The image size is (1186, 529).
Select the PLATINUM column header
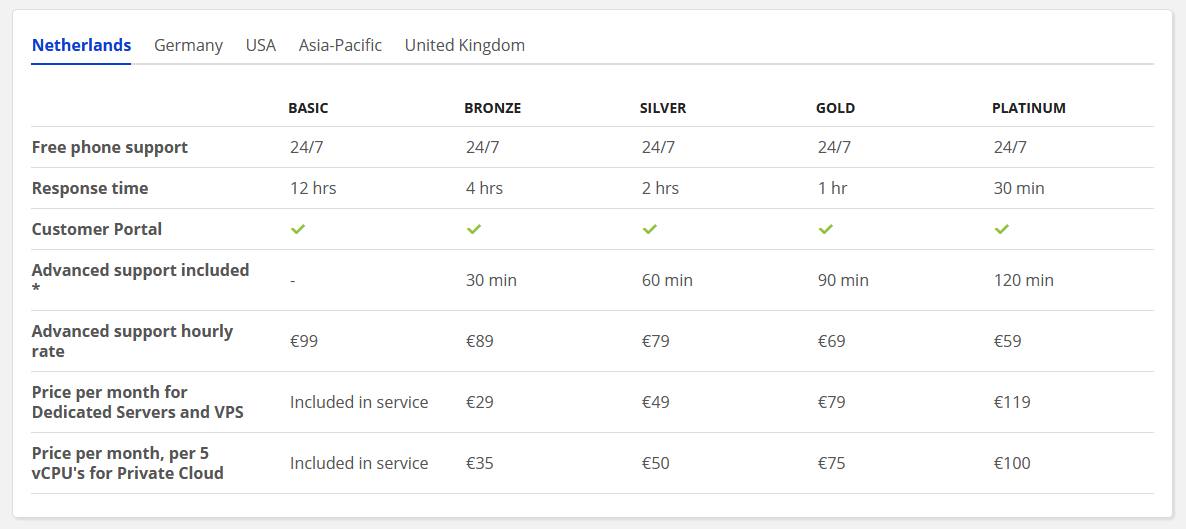point(1029,108)
